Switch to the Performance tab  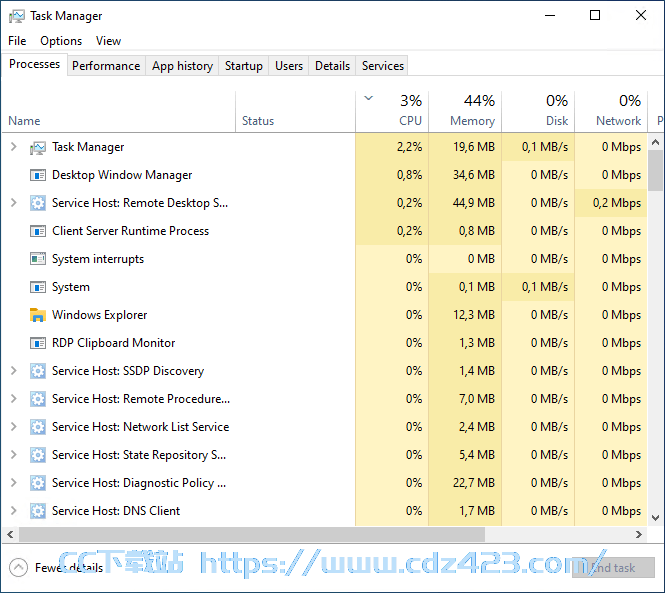coord(106,66)
